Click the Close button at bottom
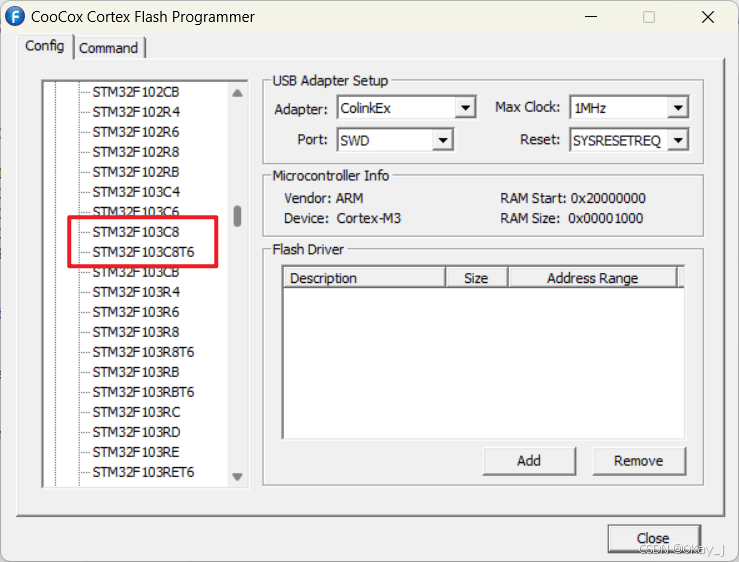Image resolution: width=739 pixels, height=562 pixels. (x=653, y=538)
